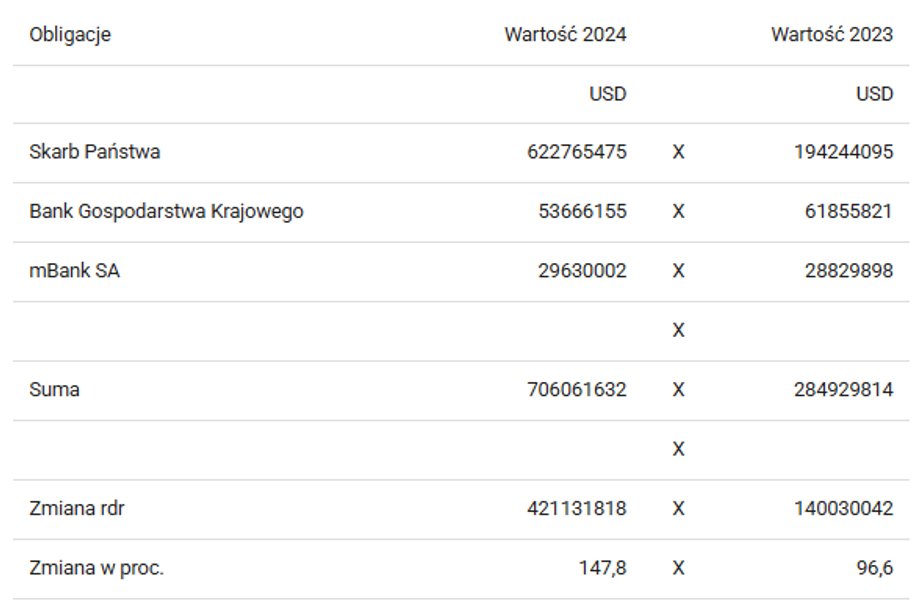This screenshot has width=920, height=610.
Task: Click the Obligacje column header
Action: [70, 35]
